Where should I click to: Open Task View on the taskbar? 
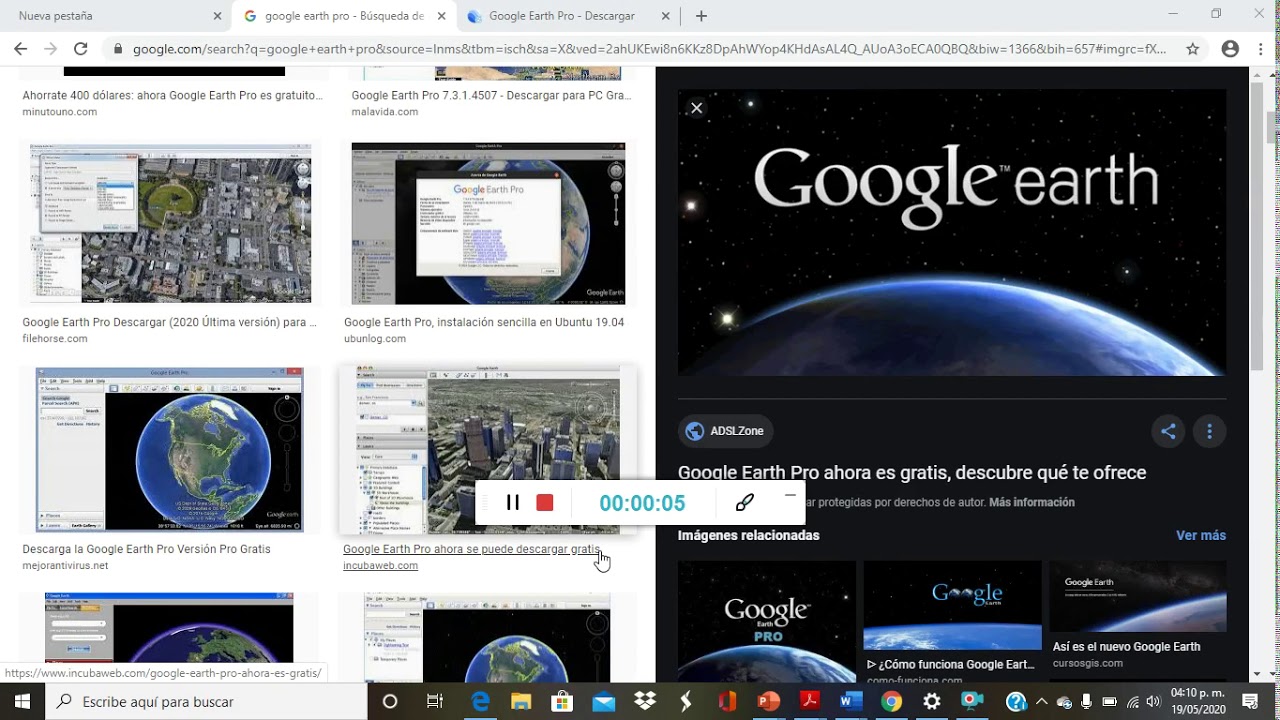pyautogui.click(x=435, y=701)
